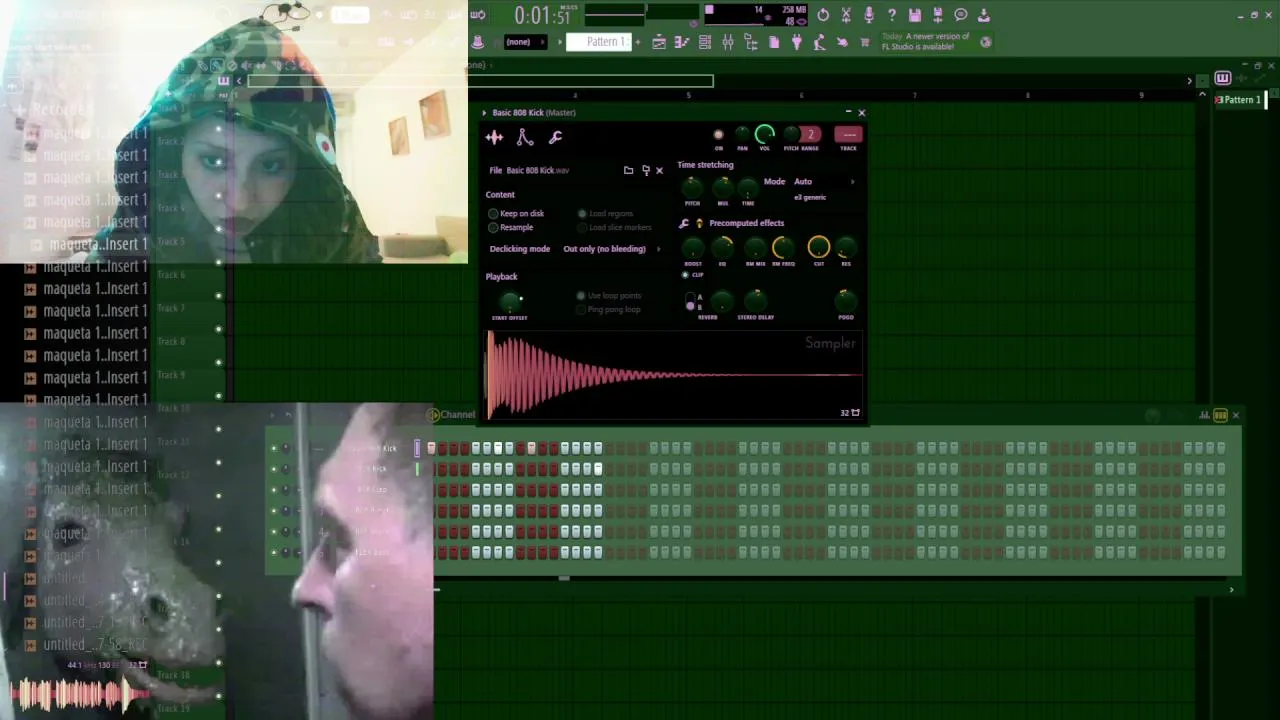Open help with the question mark icon
1280x720 pixels.
[x=892, y=15]
